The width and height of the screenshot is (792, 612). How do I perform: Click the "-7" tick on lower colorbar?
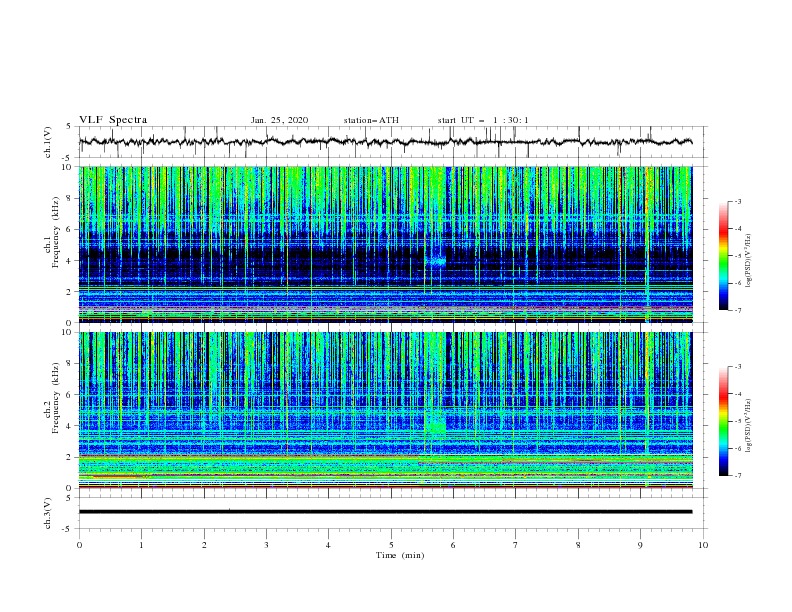click(738, 476)
